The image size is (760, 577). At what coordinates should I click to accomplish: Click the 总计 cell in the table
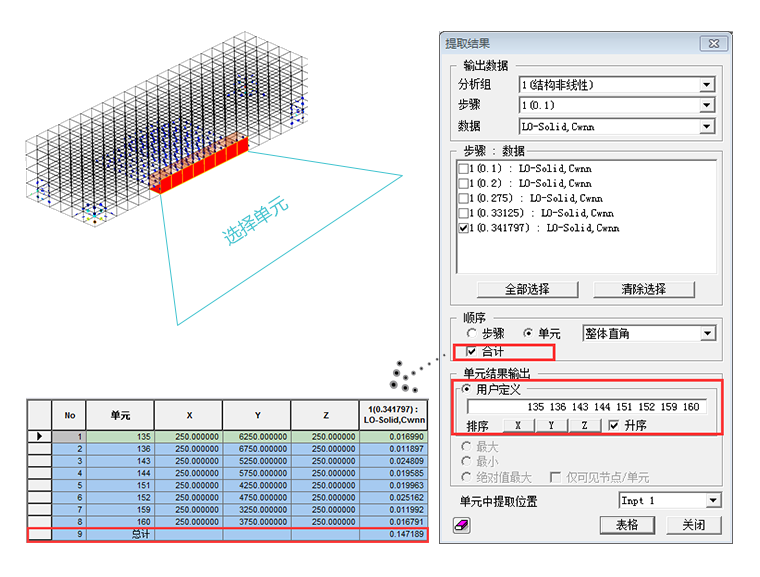[x=120, y=534]
